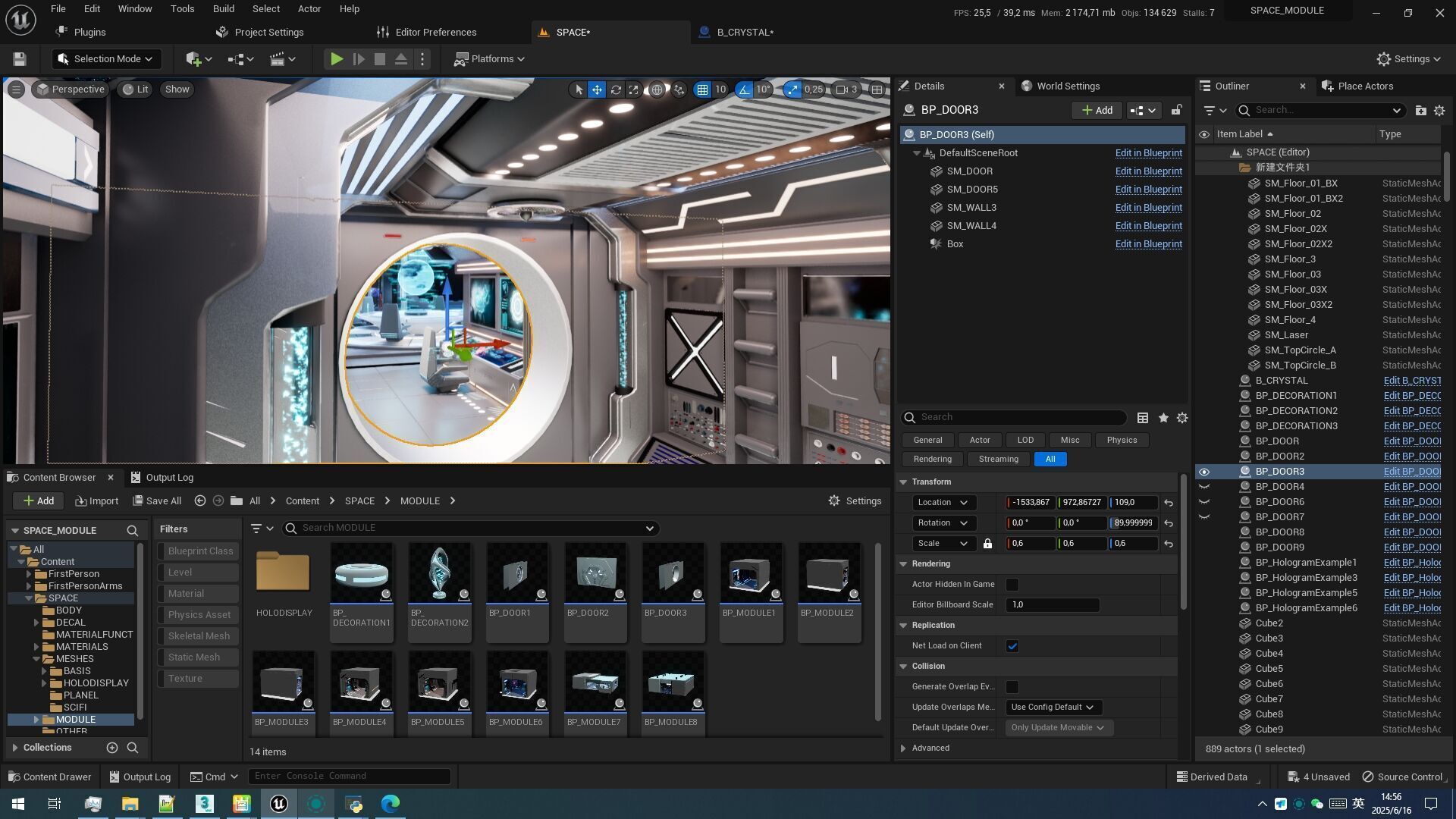Screen dimensions: 1456x819
Task: Open viewport layout options icon
Action: 877,89
